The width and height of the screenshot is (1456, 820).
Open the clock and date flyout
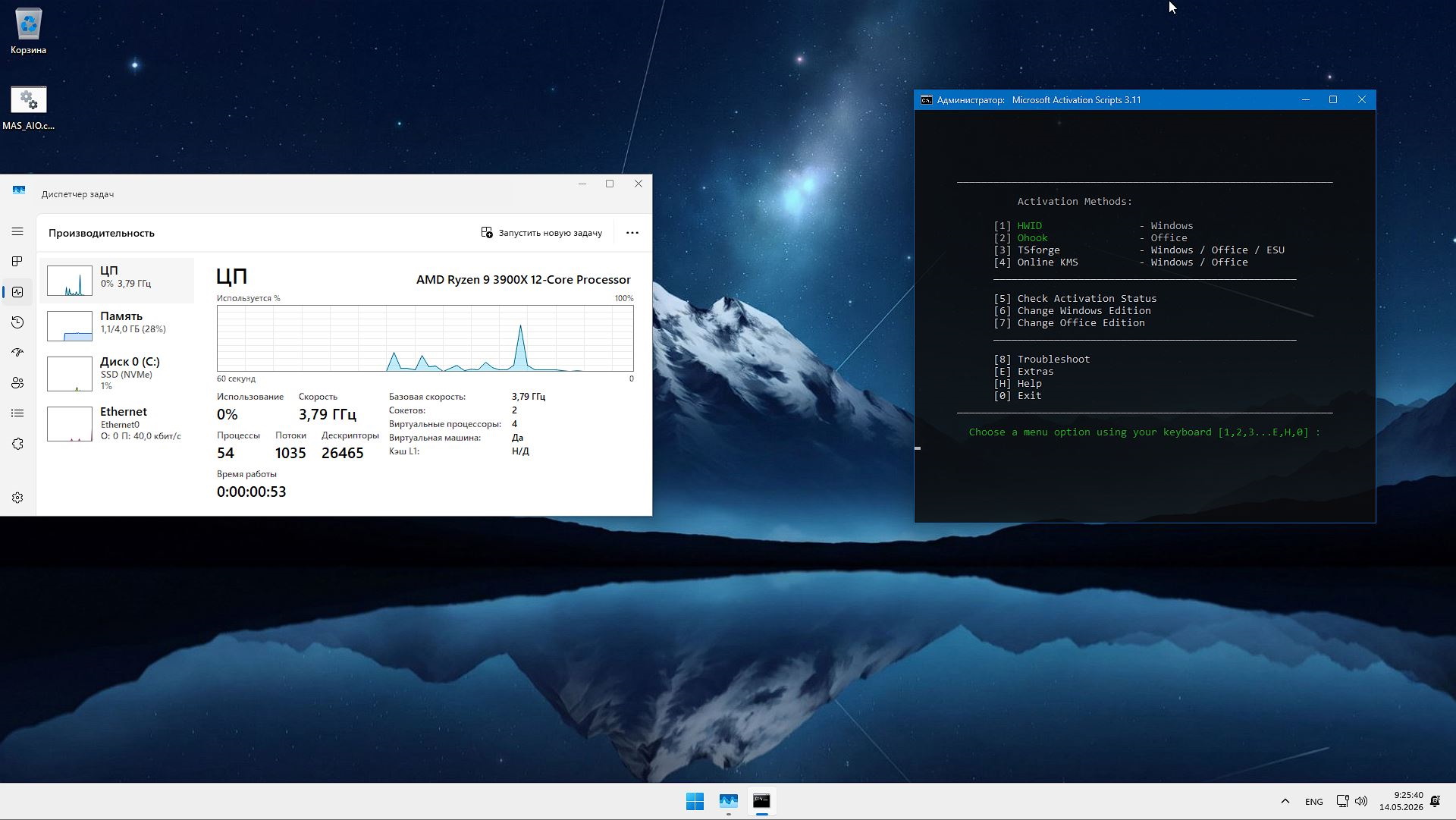click(x=1401, y=801)
